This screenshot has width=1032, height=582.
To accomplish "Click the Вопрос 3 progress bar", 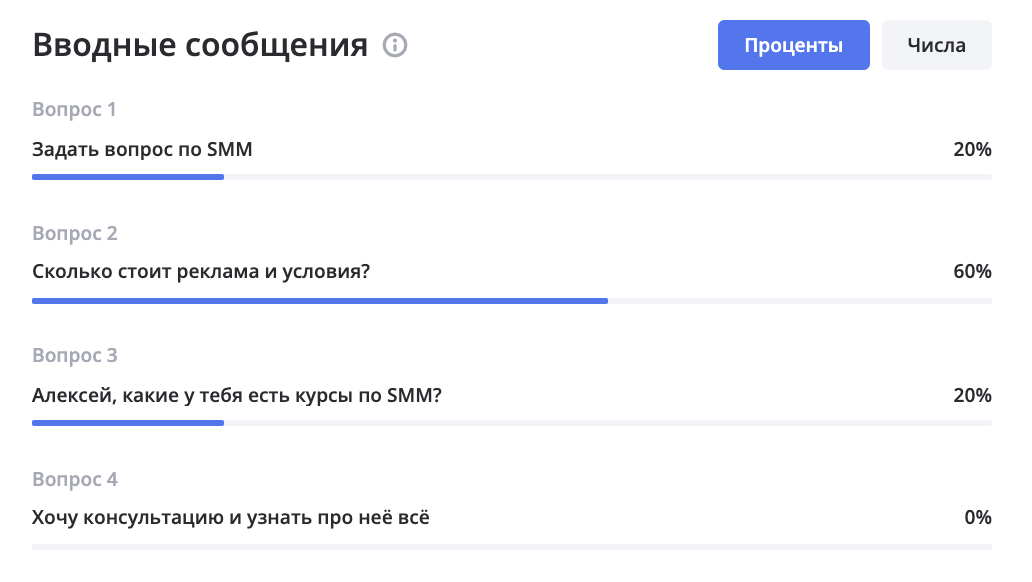I will coord(512,423).
